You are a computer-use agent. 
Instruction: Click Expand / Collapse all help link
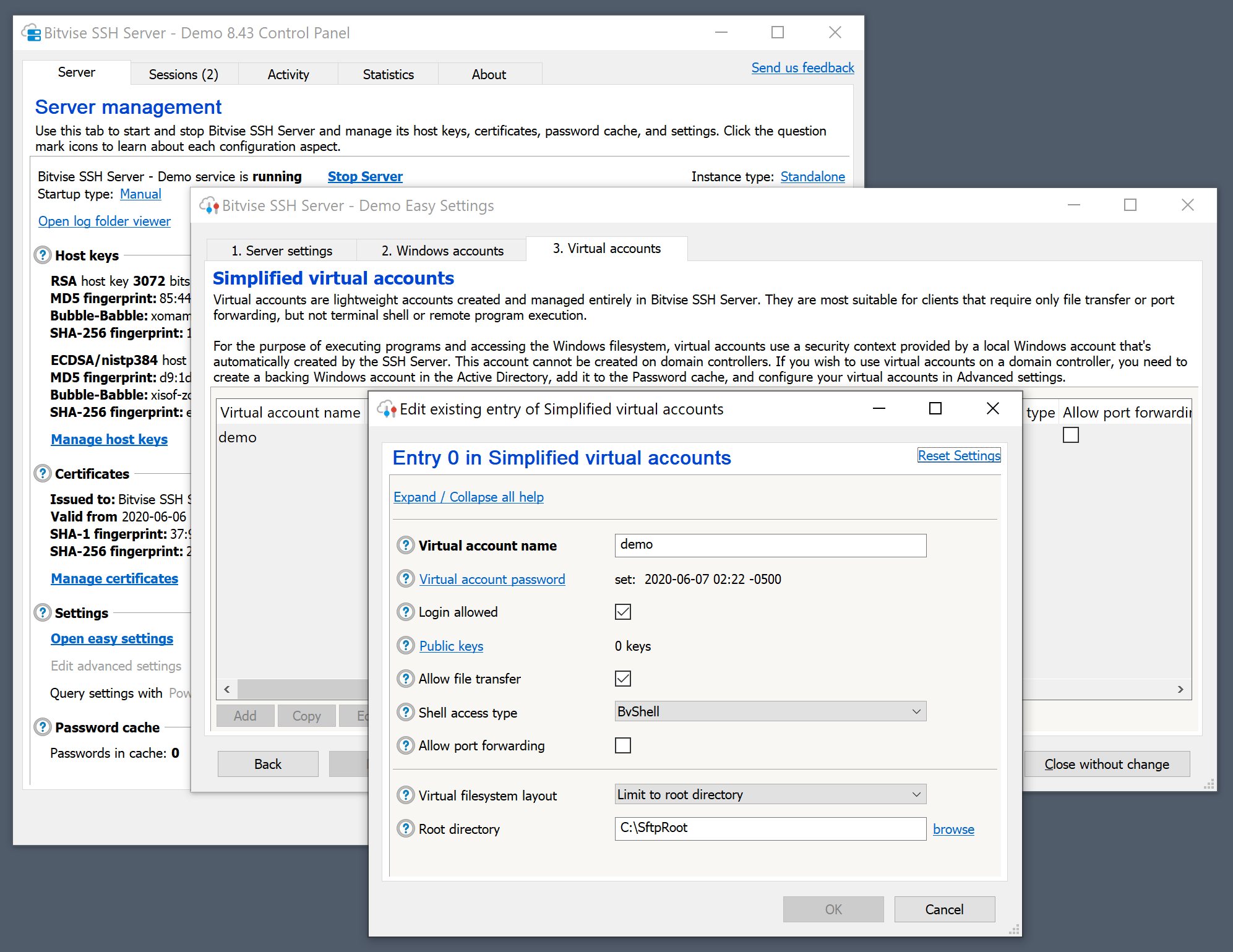click(468, 497)
